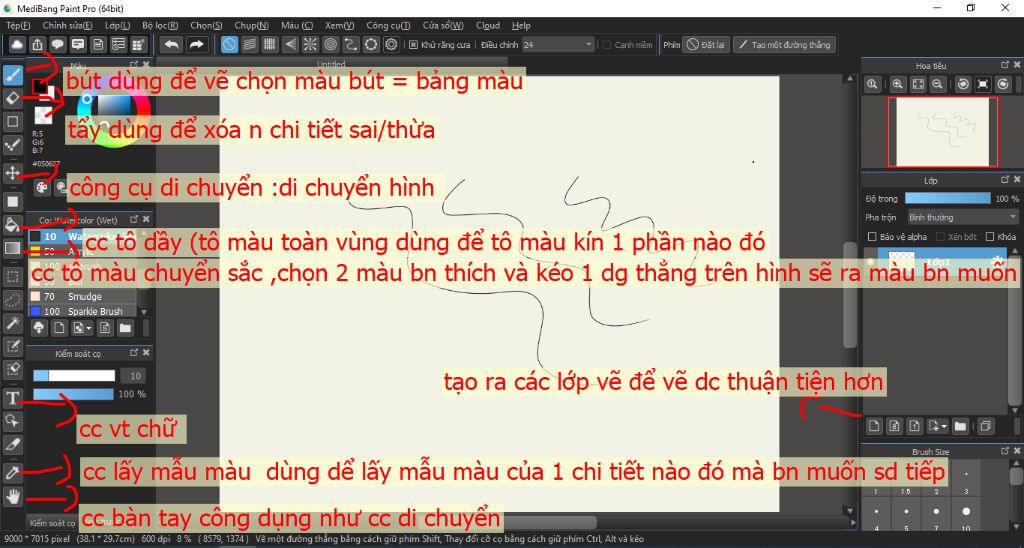The width and height of the screenshot is (1024, 548).
Task: Adjust the brush size slider
Action: tap(74, 376)
